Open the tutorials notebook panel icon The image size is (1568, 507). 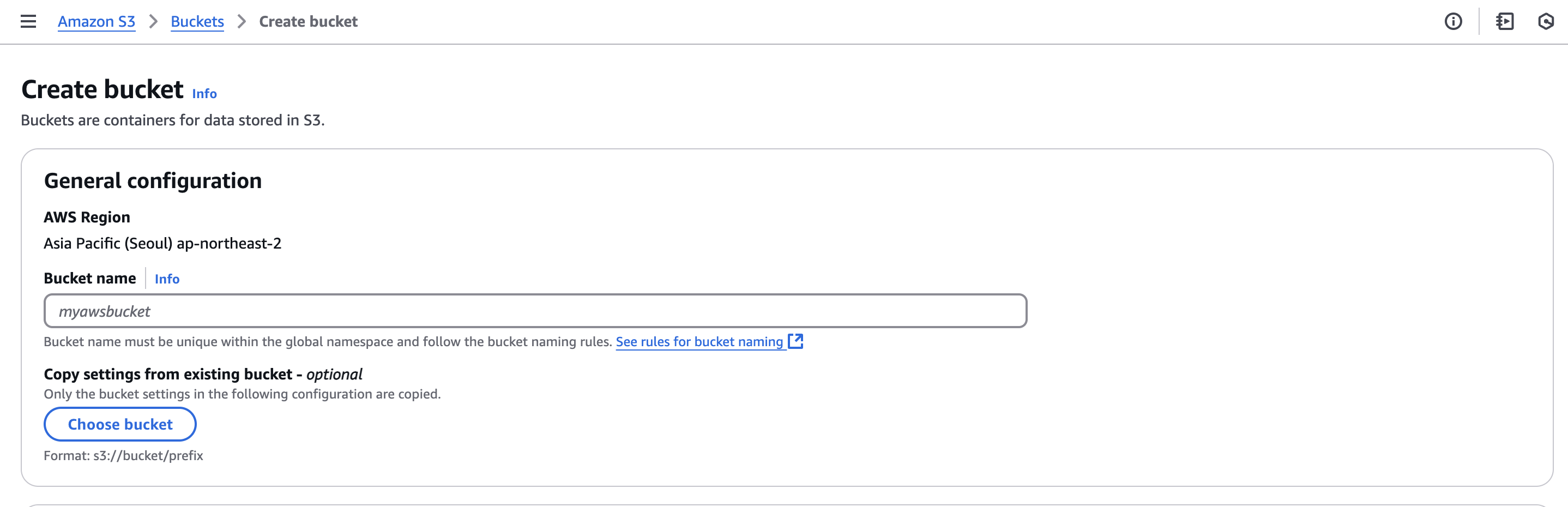coord(1505,22)
